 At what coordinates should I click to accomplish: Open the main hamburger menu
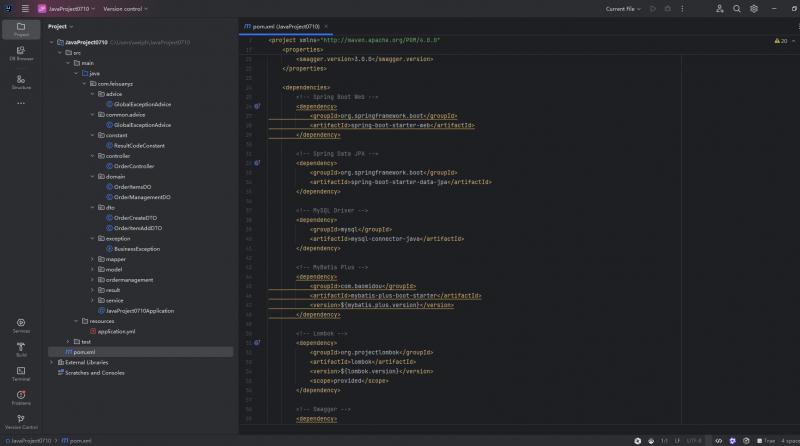coord(25,9)
